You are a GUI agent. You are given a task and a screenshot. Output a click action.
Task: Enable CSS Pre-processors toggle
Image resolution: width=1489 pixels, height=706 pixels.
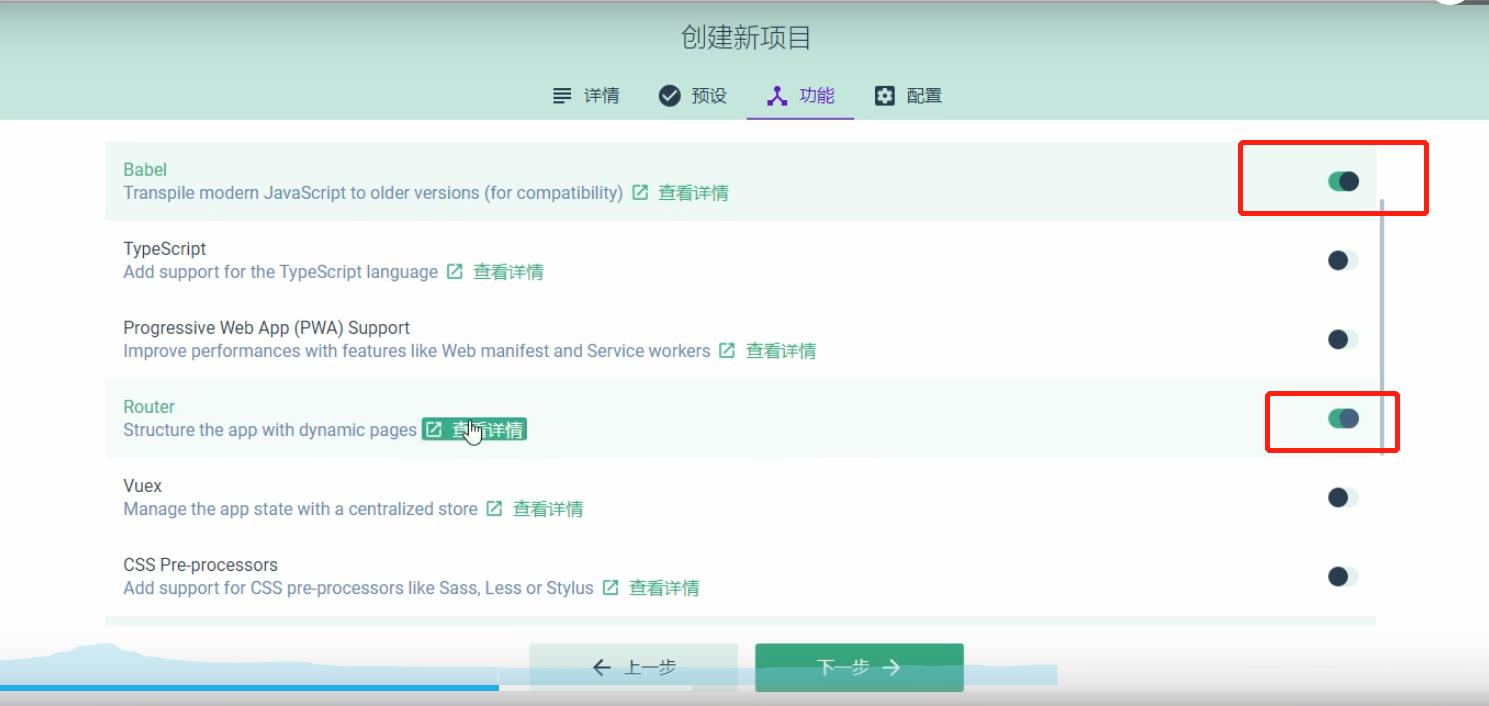coord(1343,576)
